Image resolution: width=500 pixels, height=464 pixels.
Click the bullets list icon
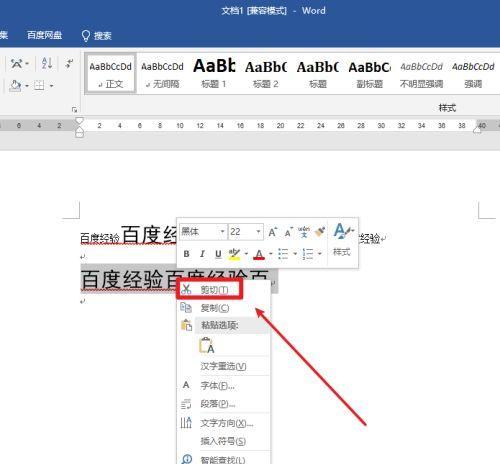click(x=283, y=254)
